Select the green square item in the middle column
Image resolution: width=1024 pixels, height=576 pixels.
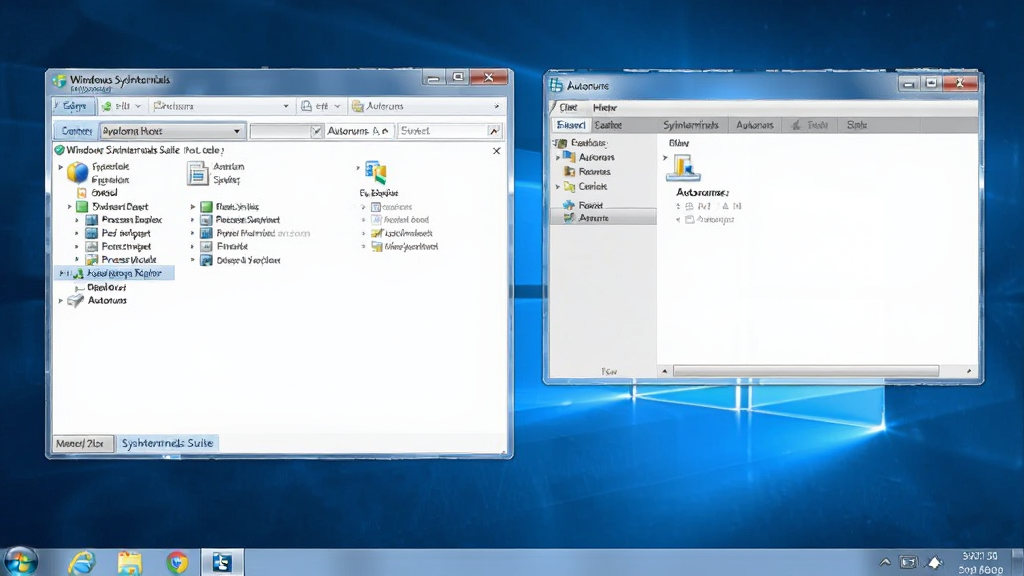tap(230, 206)
